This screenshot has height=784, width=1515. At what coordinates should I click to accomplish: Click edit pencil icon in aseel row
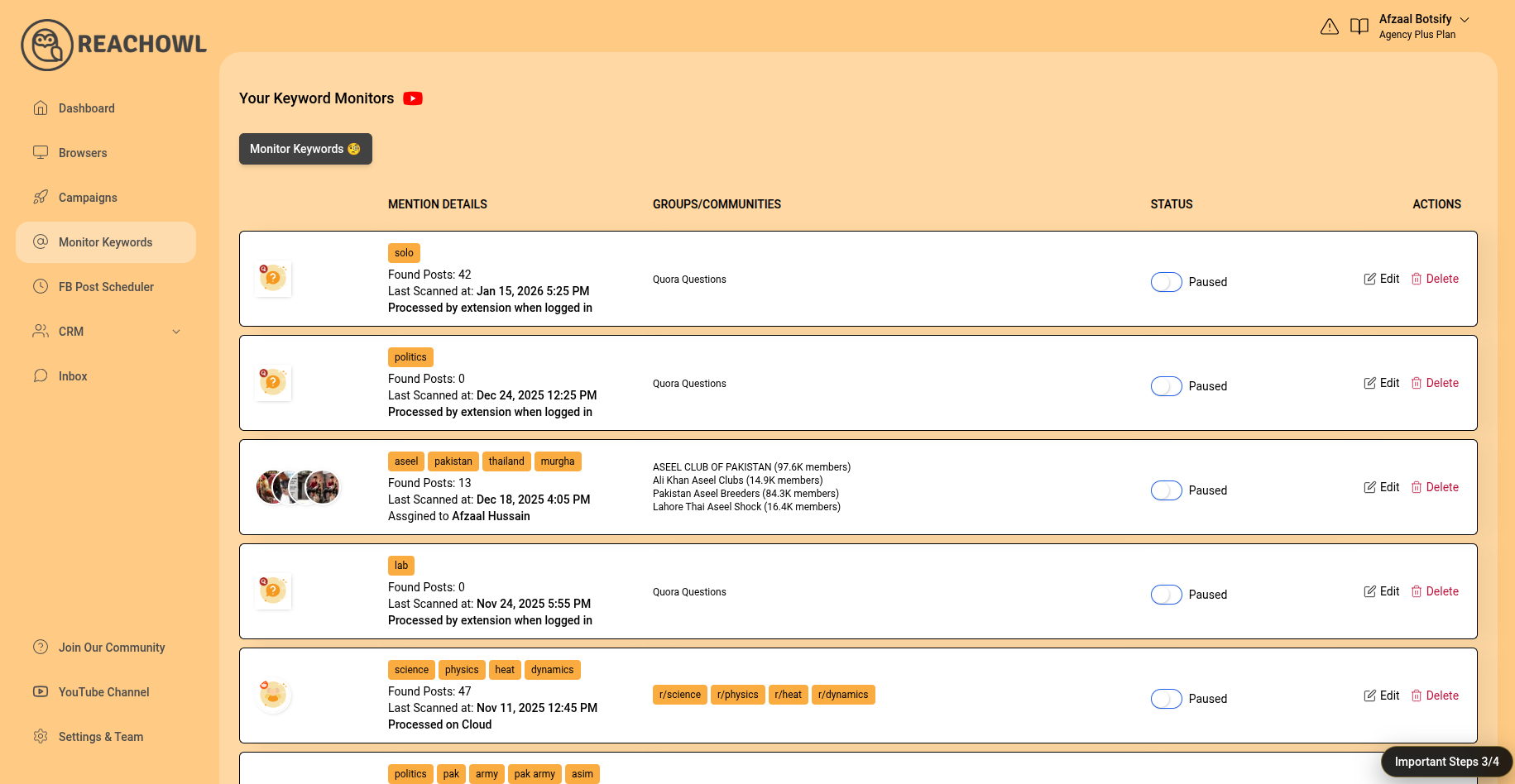click(1370, 487)
